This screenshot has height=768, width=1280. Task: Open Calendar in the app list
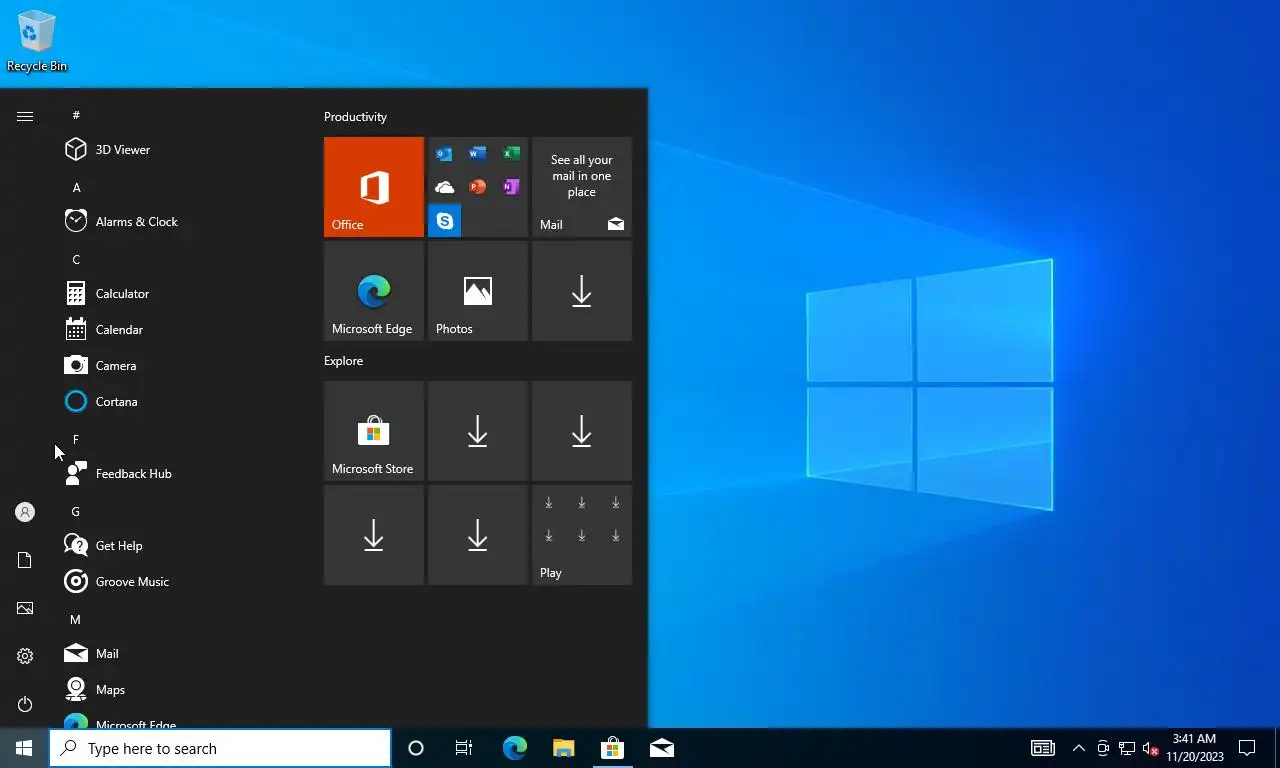(x=180, y=329)
